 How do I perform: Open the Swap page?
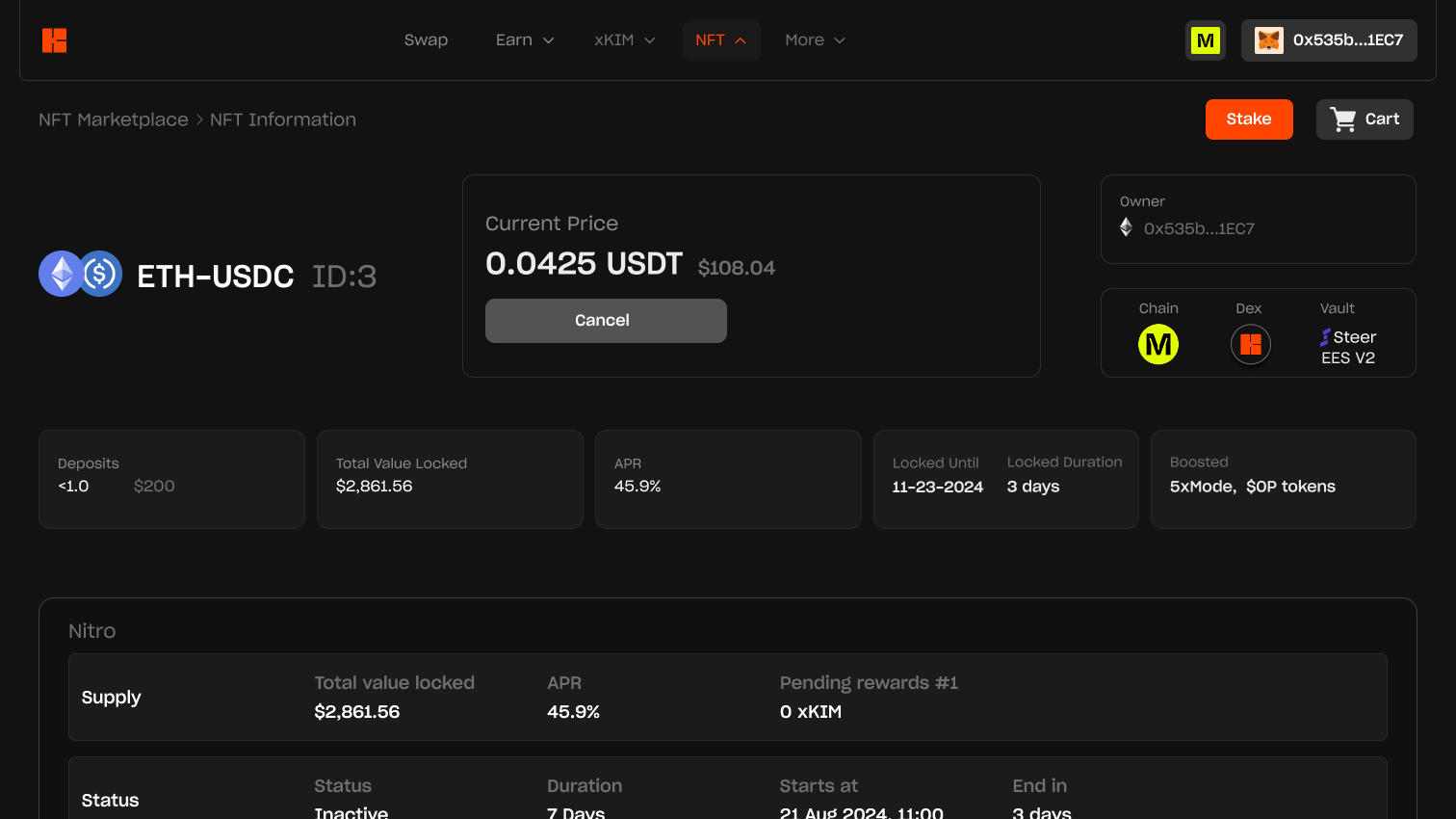[x=426, y=40]
